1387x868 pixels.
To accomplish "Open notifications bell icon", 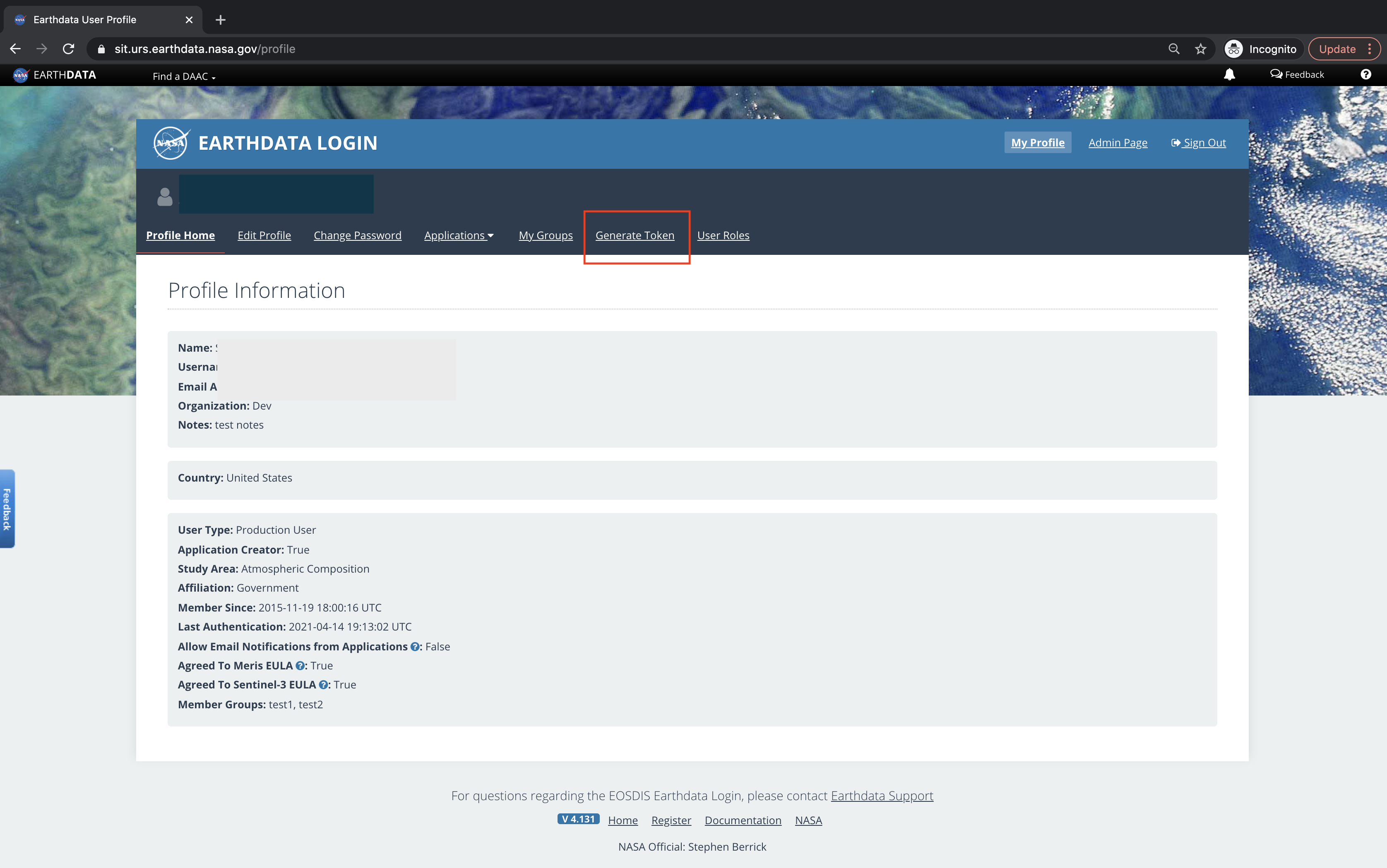I will 1229,74.
